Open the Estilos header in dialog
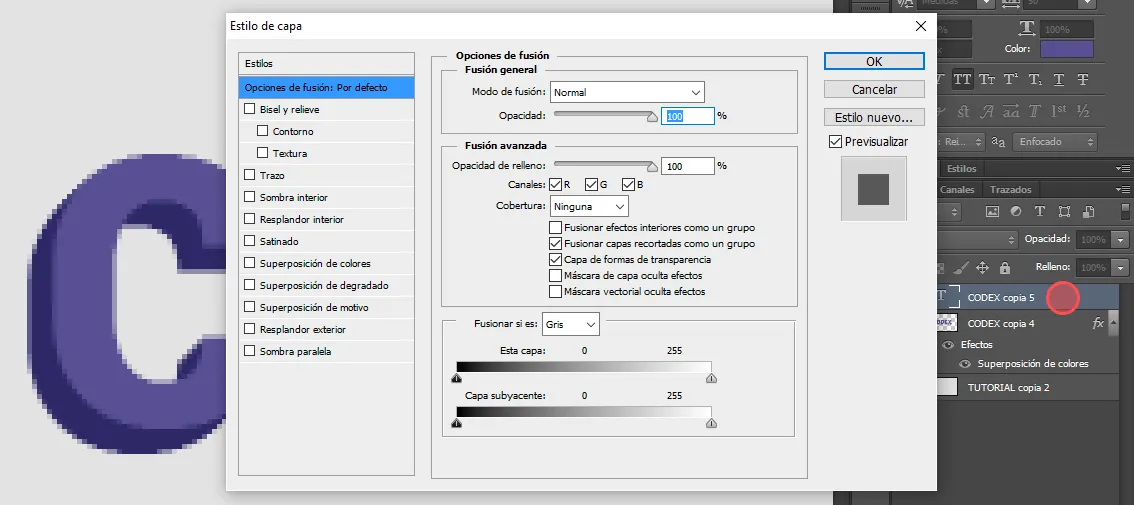This screenshot has height=505, width=1134. tap(326, 64)
